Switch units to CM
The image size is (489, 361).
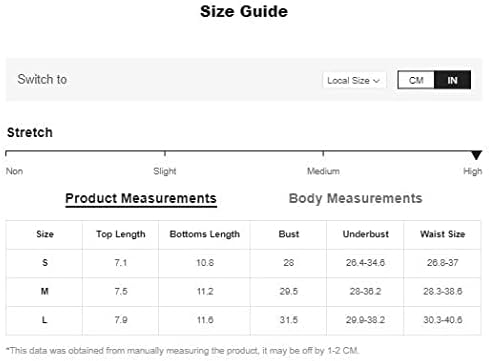click(x=416, y=80)
